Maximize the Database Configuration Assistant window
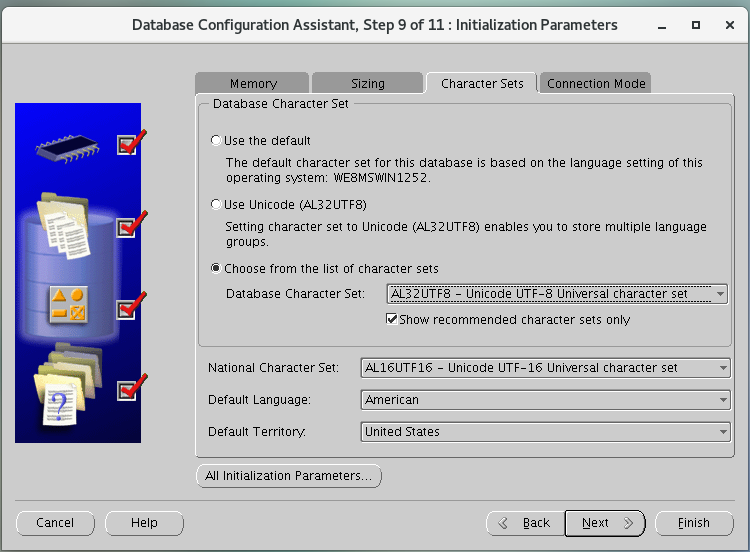Screen dimensions: 750x552 tap(696, 25)
